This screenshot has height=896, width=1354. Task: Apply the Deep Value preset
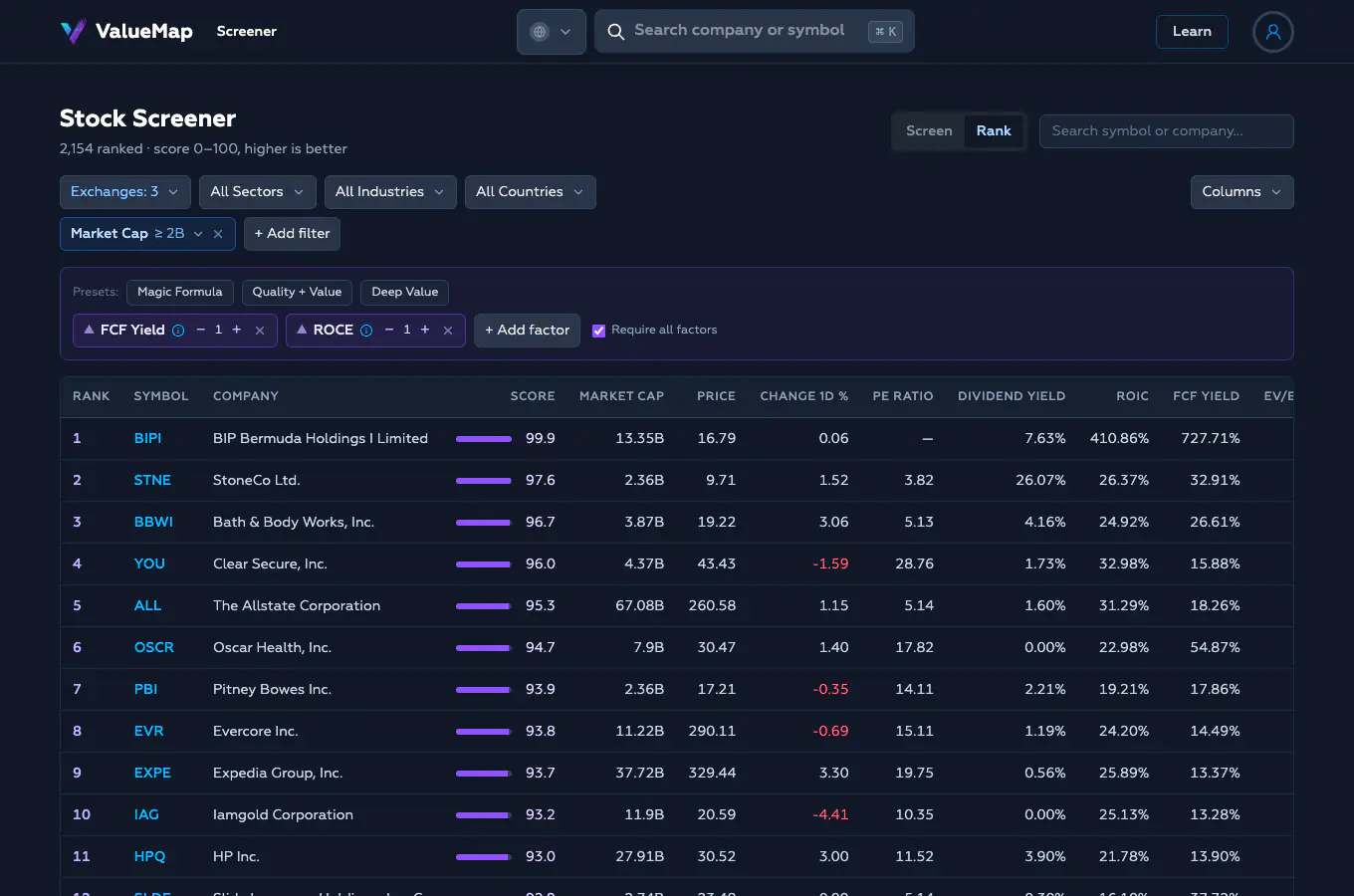coord(405,292)
